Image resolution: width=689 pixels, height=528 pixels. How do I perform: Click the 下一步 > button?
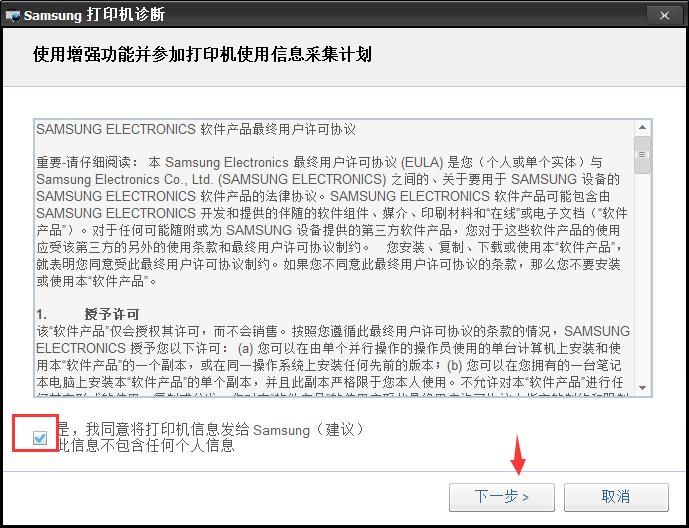click(501, 497)
